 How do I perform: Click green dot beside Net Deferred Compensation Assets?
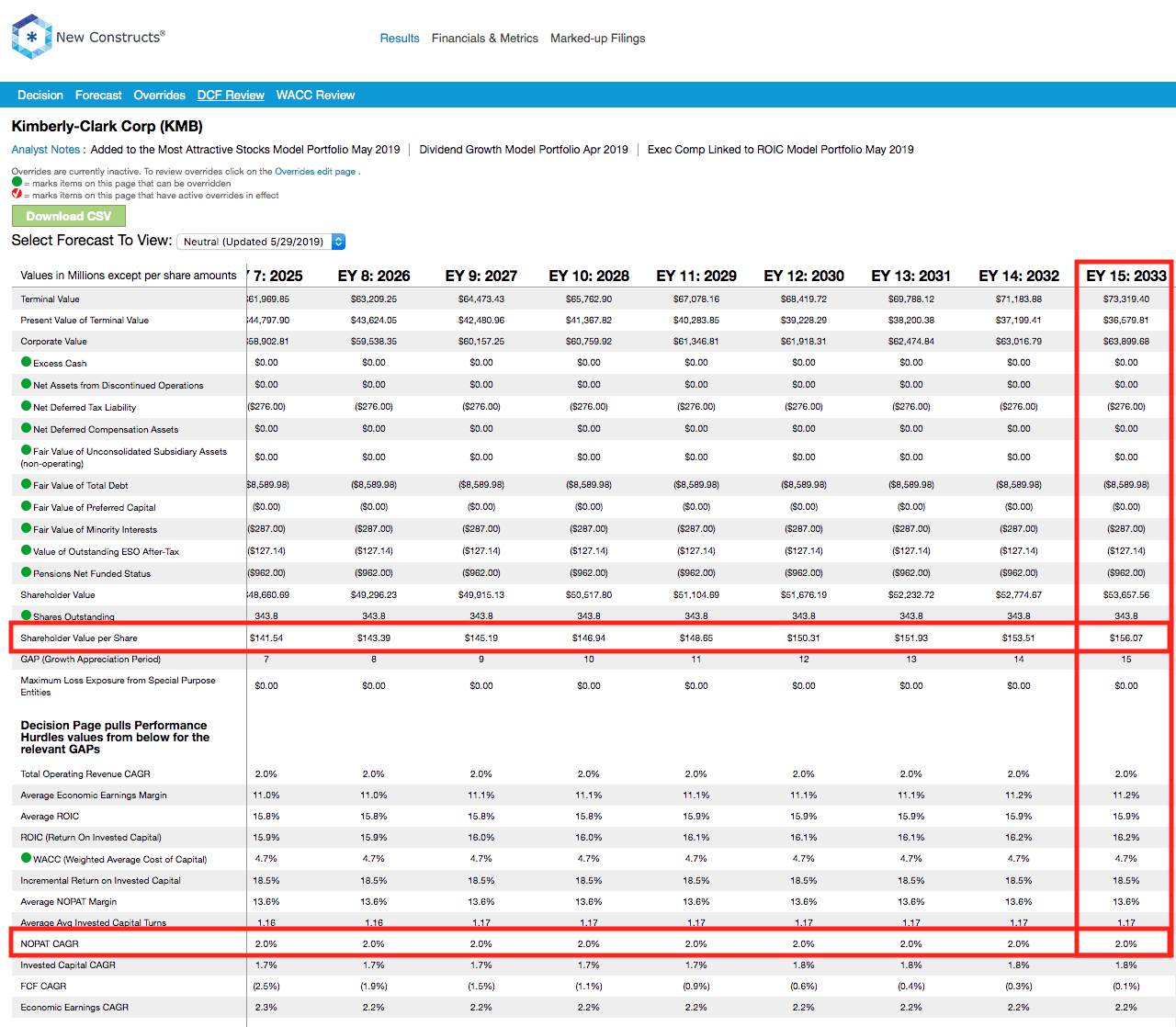click(x=27, y=428)
